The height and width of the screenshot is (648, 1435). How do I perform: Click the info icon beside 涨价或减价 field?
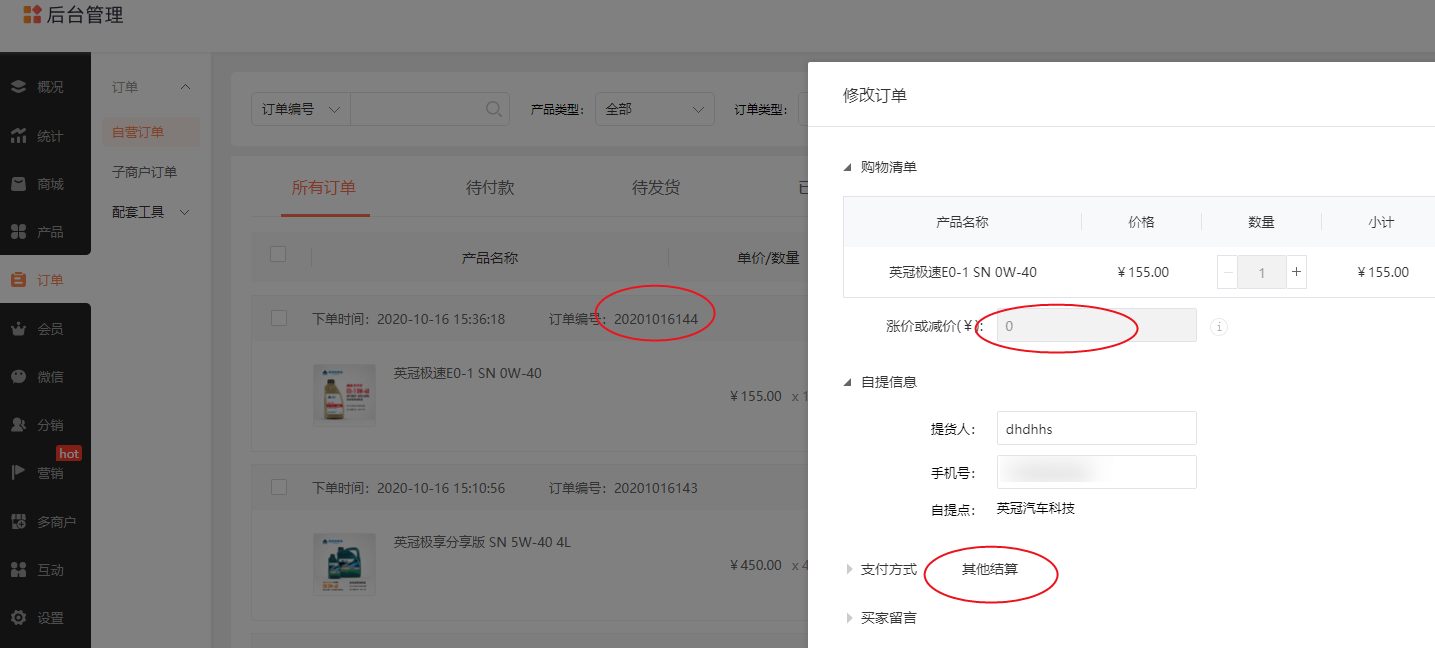coord(1218,326)
